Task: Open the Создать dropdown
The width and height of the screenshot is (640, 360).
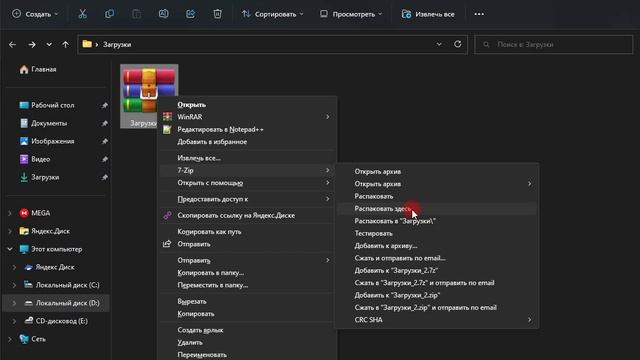Action: [x=35, y=14]
